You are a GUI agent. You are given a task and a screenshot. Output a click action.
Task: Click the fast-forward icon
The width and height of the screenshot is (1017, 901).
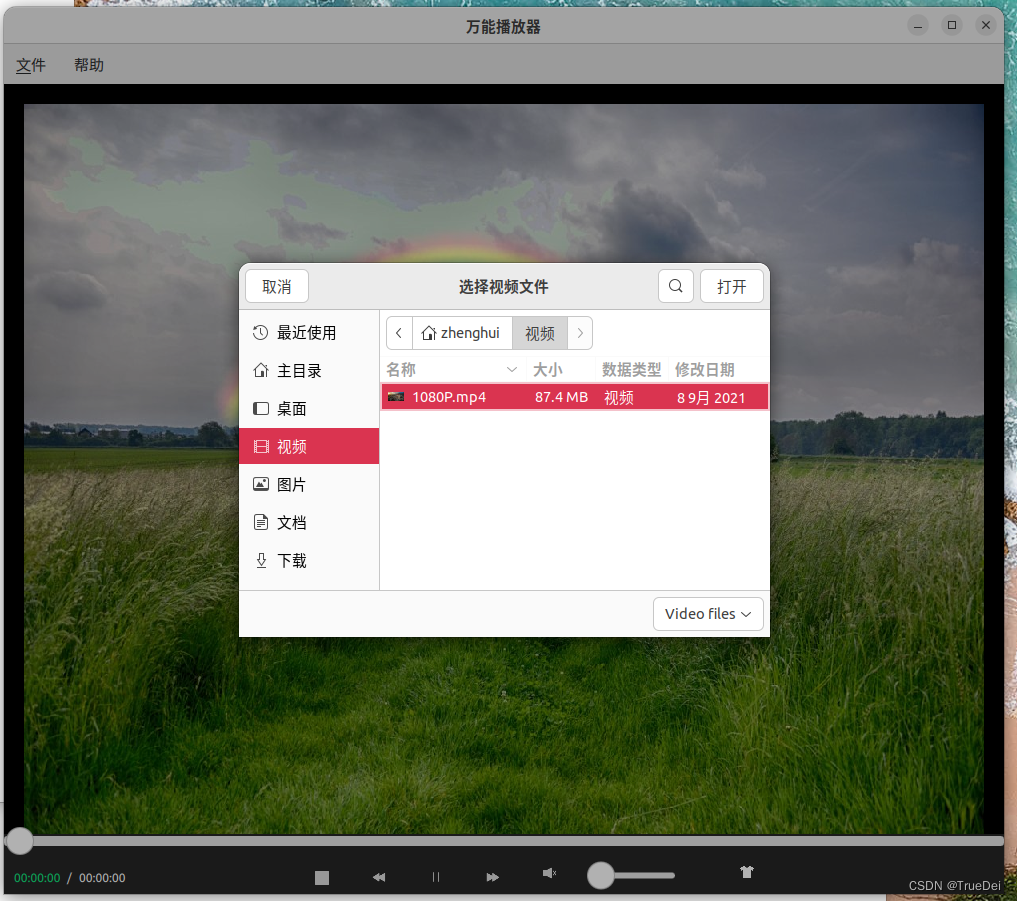(x=493, y=877)
